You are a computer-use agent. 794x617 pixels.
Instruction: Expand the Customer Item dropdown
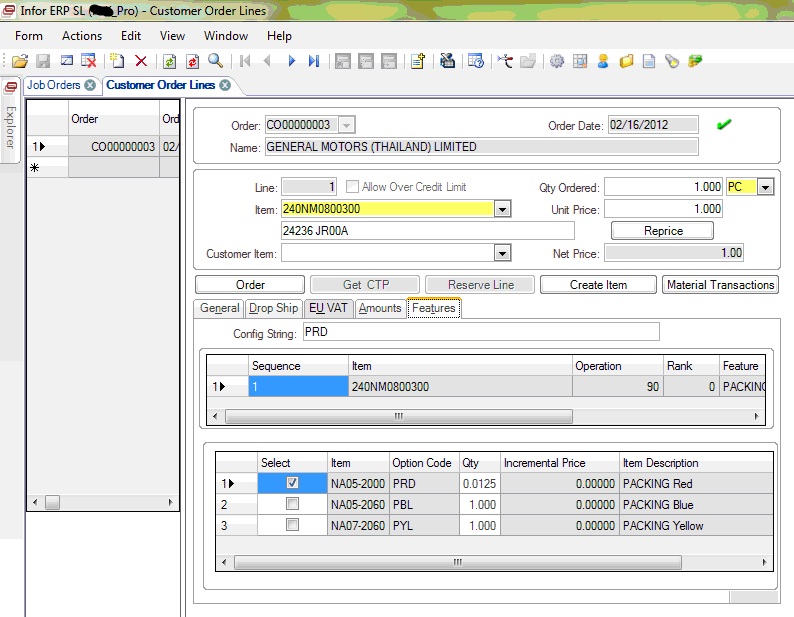pyautogui.click(x=502, y=253)
